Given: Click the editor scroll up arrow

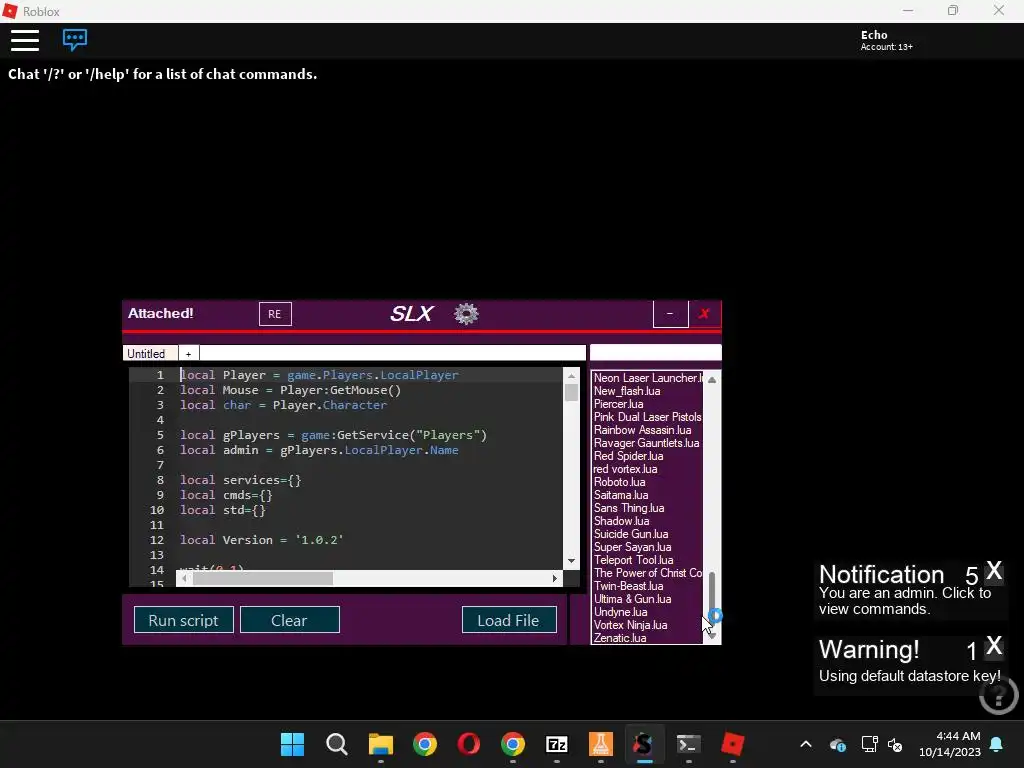Looking at the screenshot, I should (x=571, y=376).
